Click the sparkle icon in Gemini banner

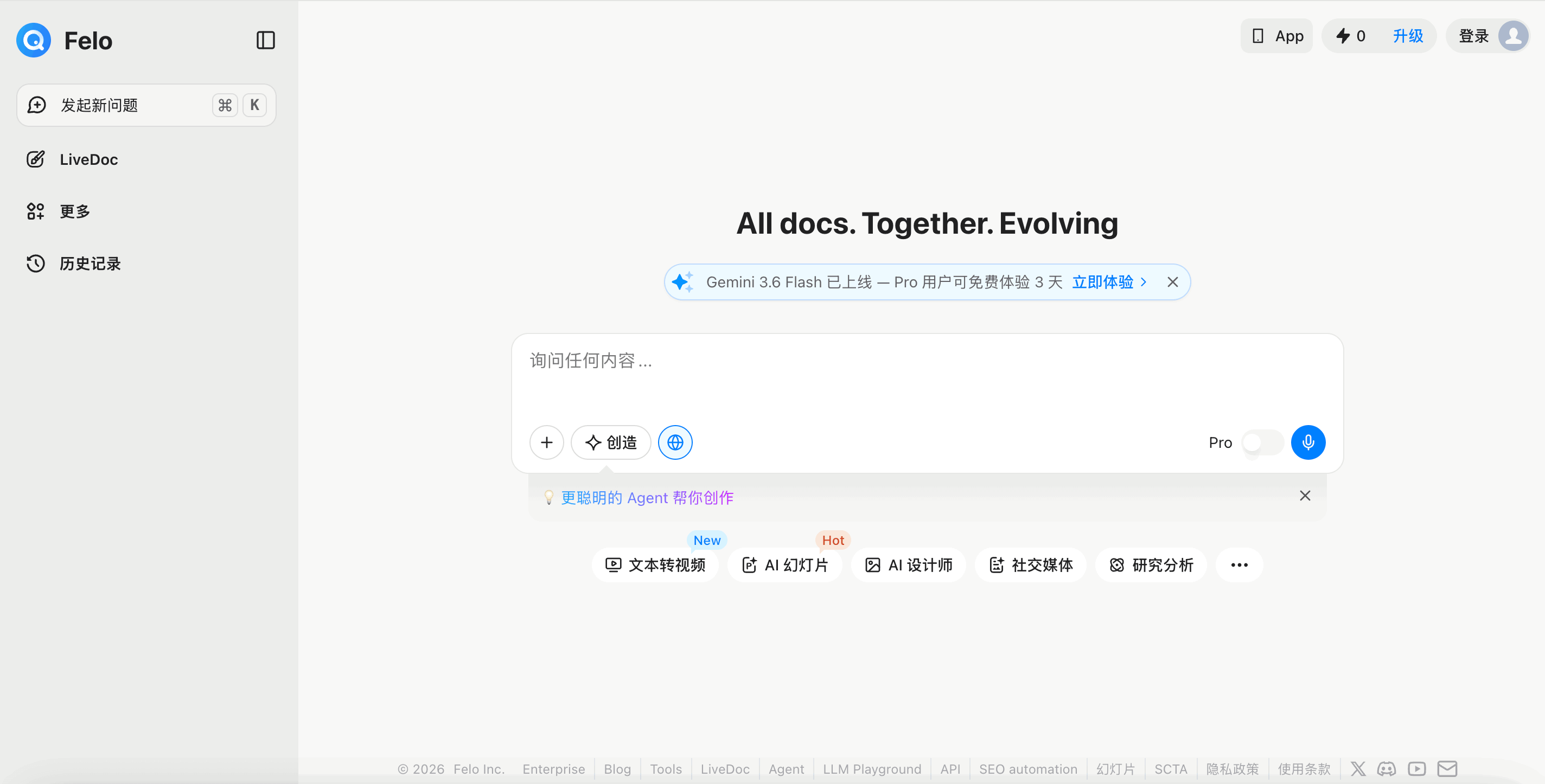pyautogui.click(x=682, y=282)
